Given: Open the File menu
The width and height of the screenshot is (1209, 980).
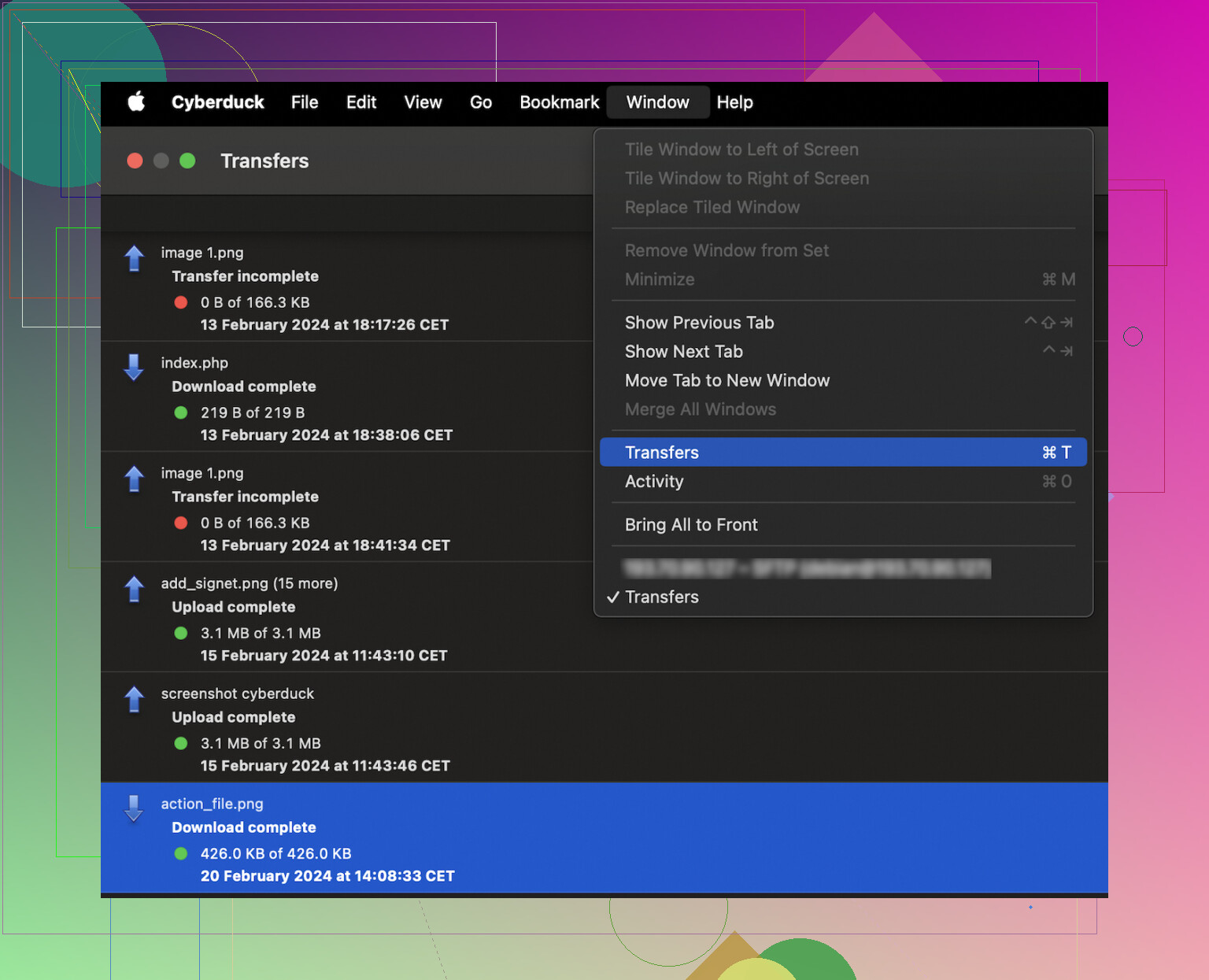Looking at the screenshot, I should point(305,102).
